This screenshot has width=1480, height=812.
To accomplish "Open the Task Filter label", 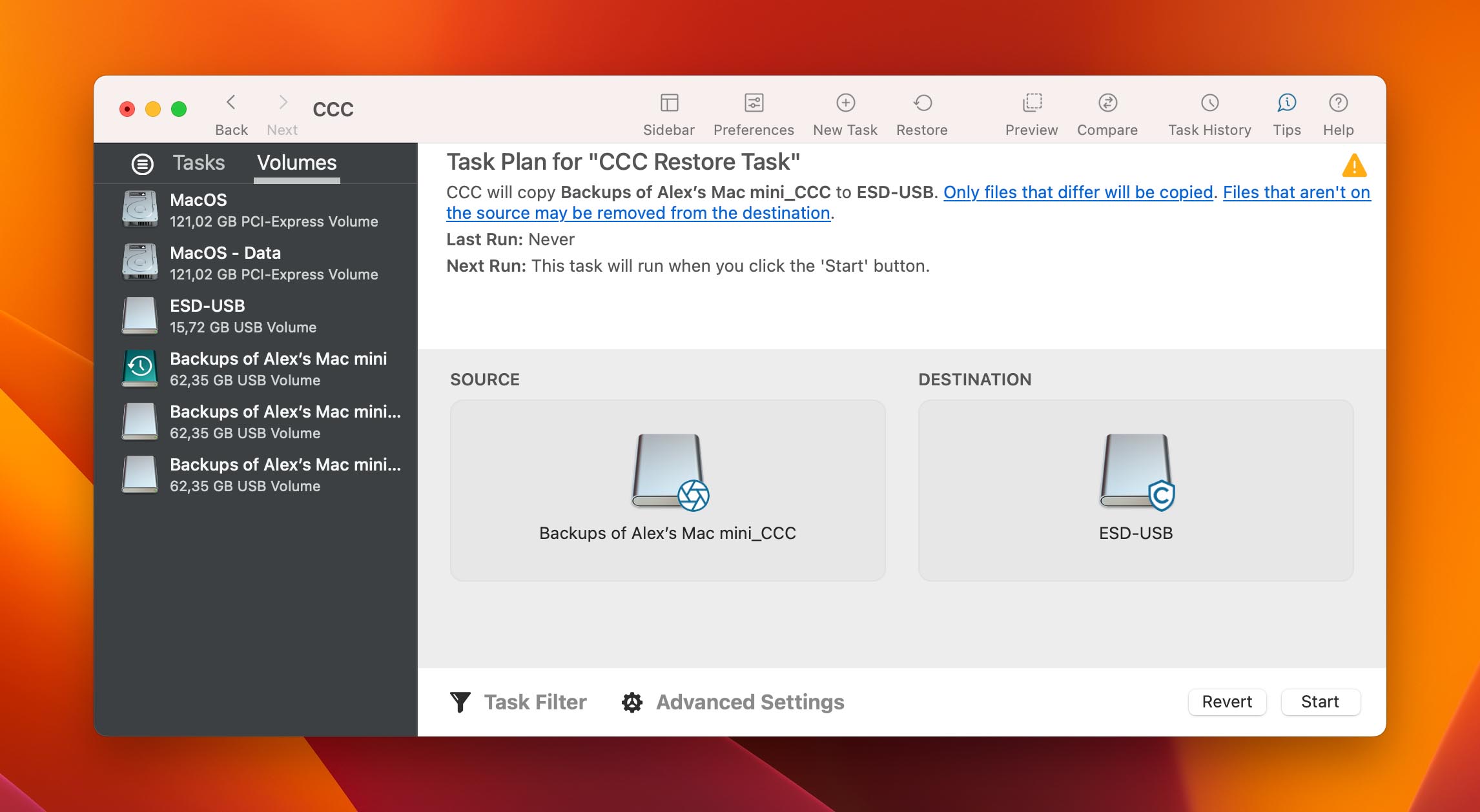I will [535, 702].
